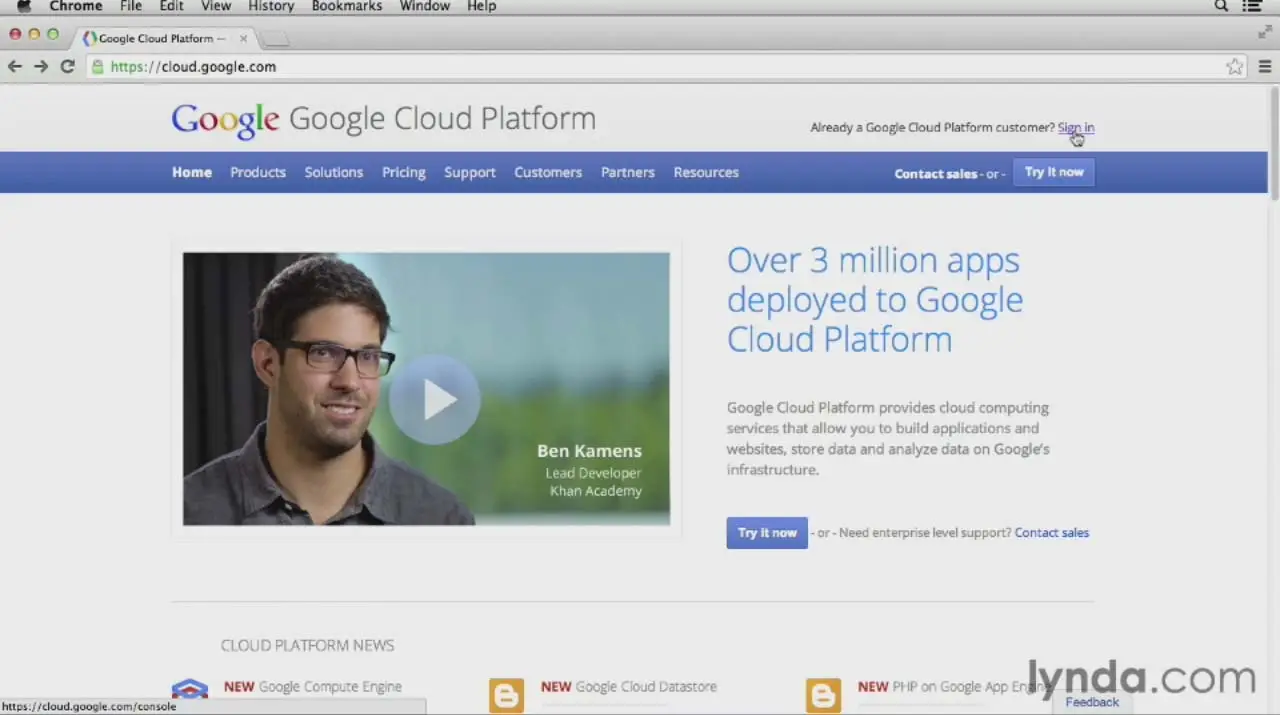The height and width of the screenshot is (715, 1280).
Task: Click the Sign in link
Action: tap(1076, 127)
